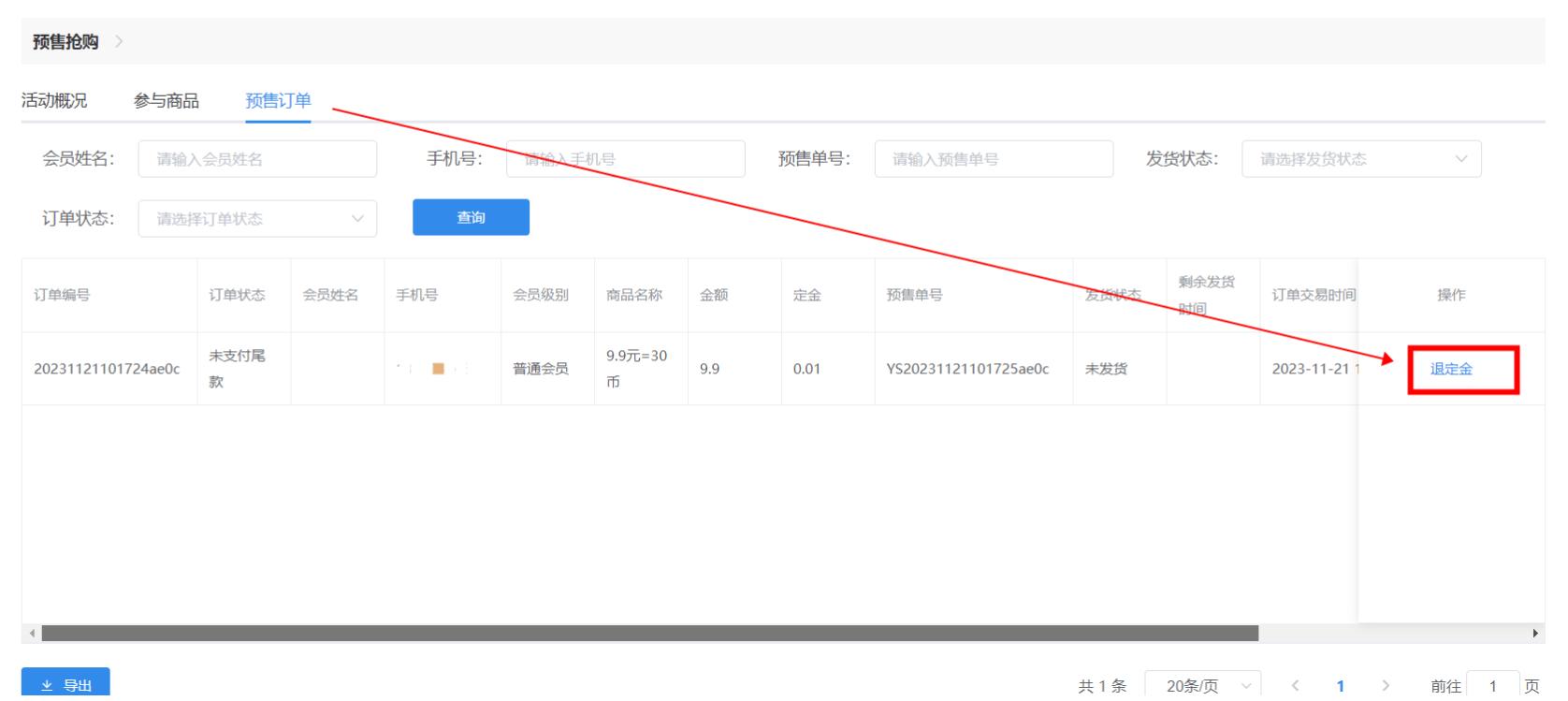Select page number 1
This screenshot has height=701, width=1568.
pyautogui.click(x=1341, y=686)
